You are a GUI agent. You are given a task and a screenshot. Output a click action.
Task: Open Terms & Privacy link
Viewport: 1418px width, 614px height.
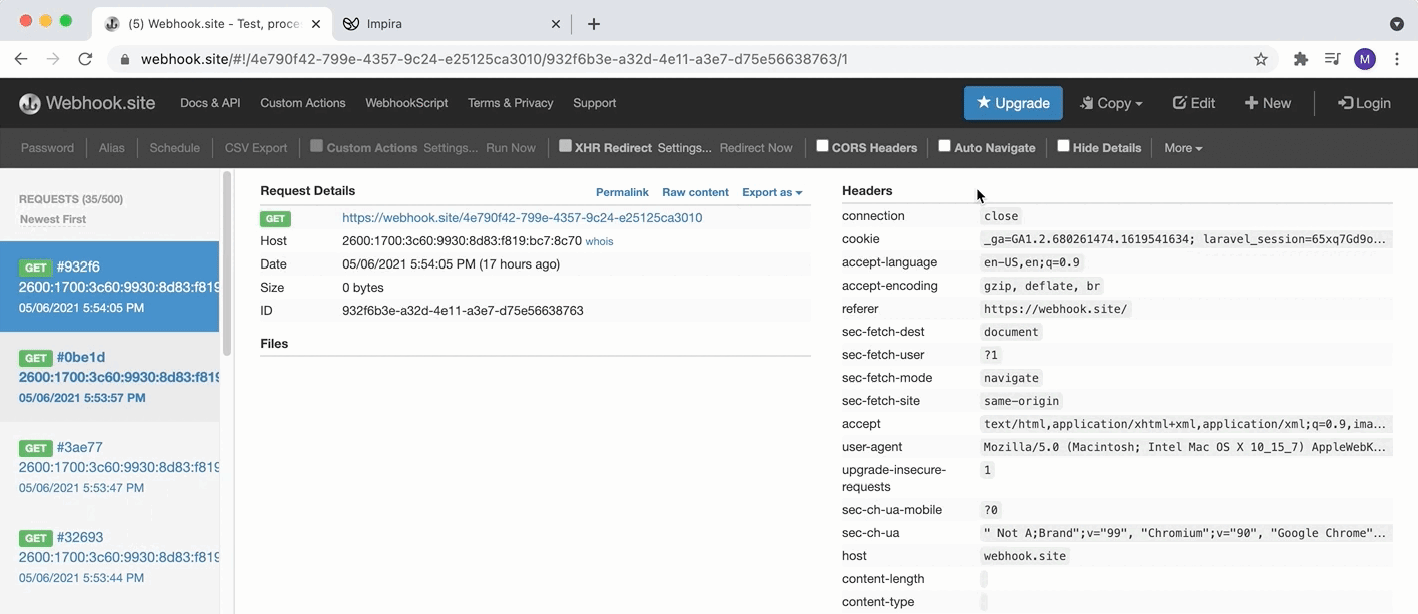click(511, 103)
